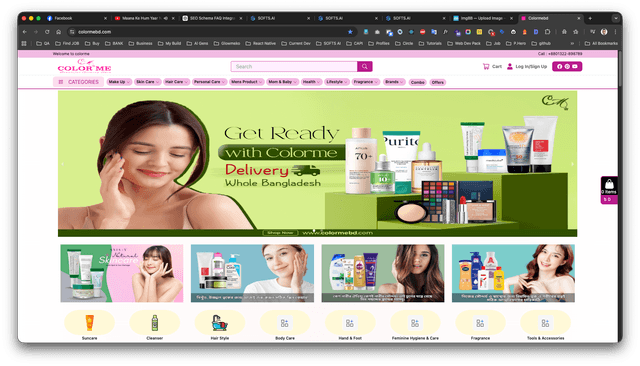Focus the Search input field
The height and width of the screenshot is (366, 640).
(294, 67)
